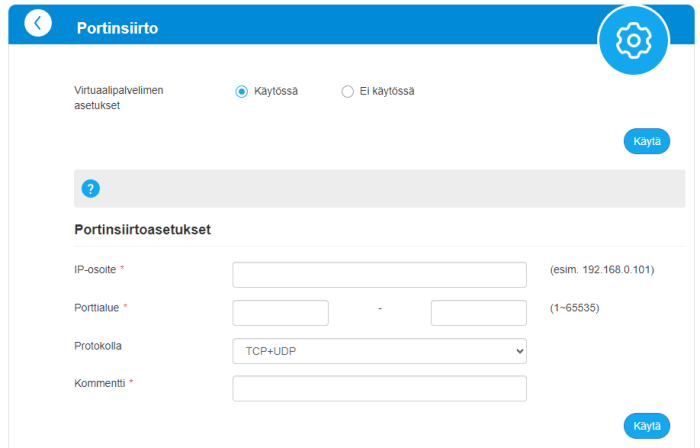Screen dimensions: 700x448
Task: Go back using the header arrow icon
Action: point(38,23)
